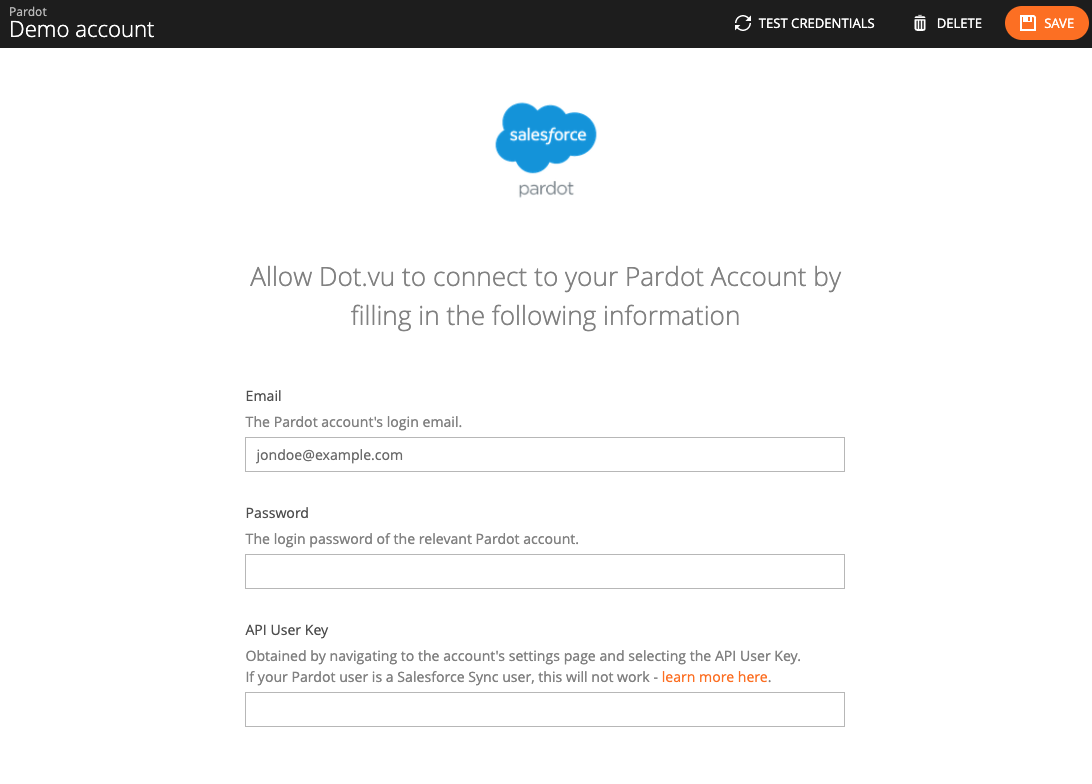The height and width of the screenshot is (784, 1092).
Task: Click the API User Key label
Action: click(x=287, y=630)
